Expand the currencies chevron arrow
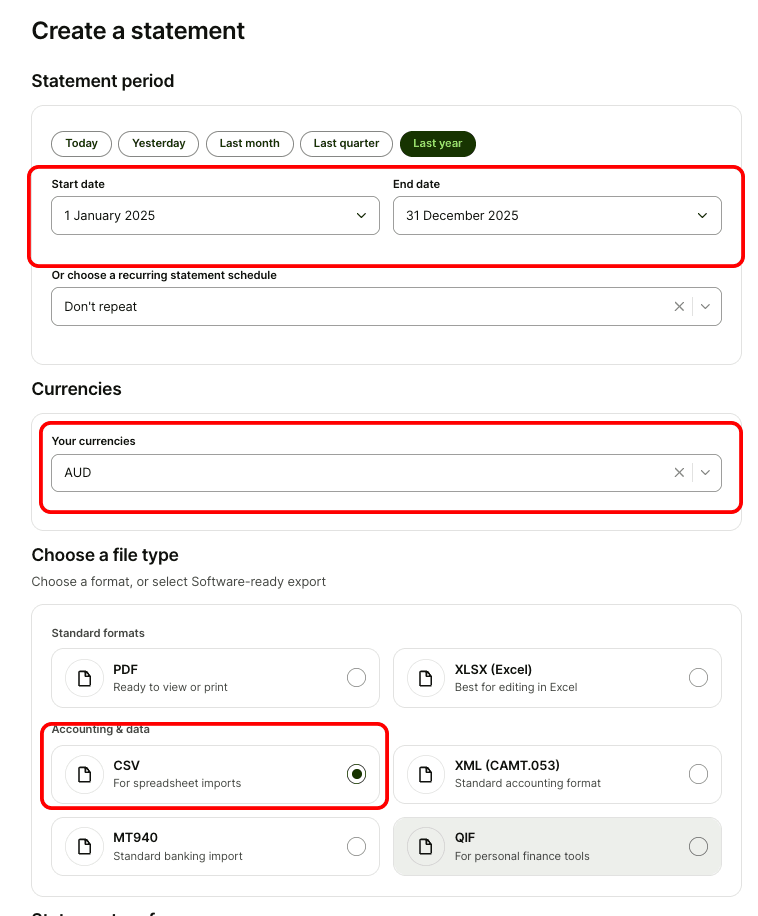Screen dimensions: 758x916 (x=705, y=473)
